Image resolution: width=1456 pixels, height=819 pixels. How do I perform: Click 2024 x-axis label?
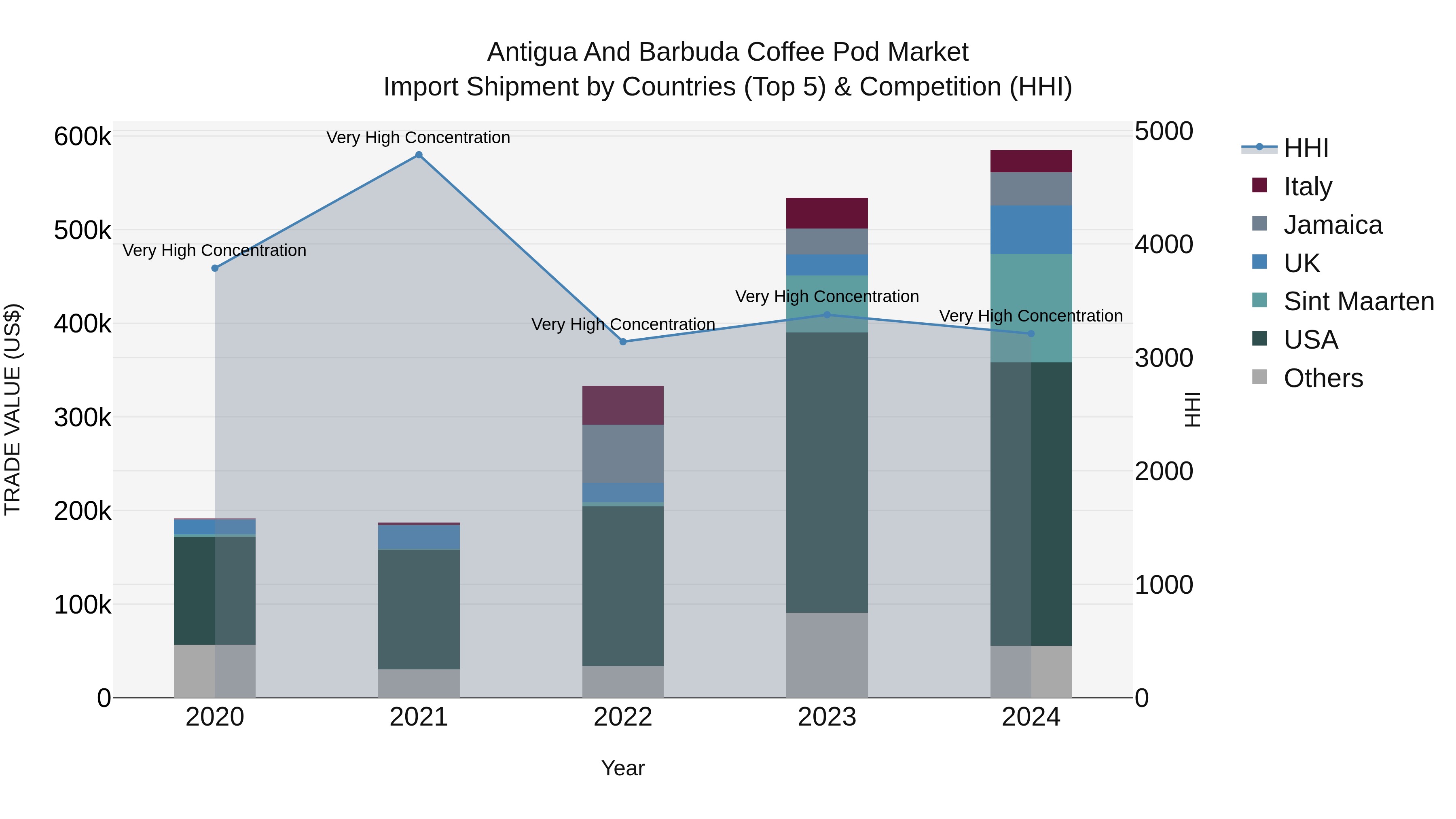tap(1031, 717)
